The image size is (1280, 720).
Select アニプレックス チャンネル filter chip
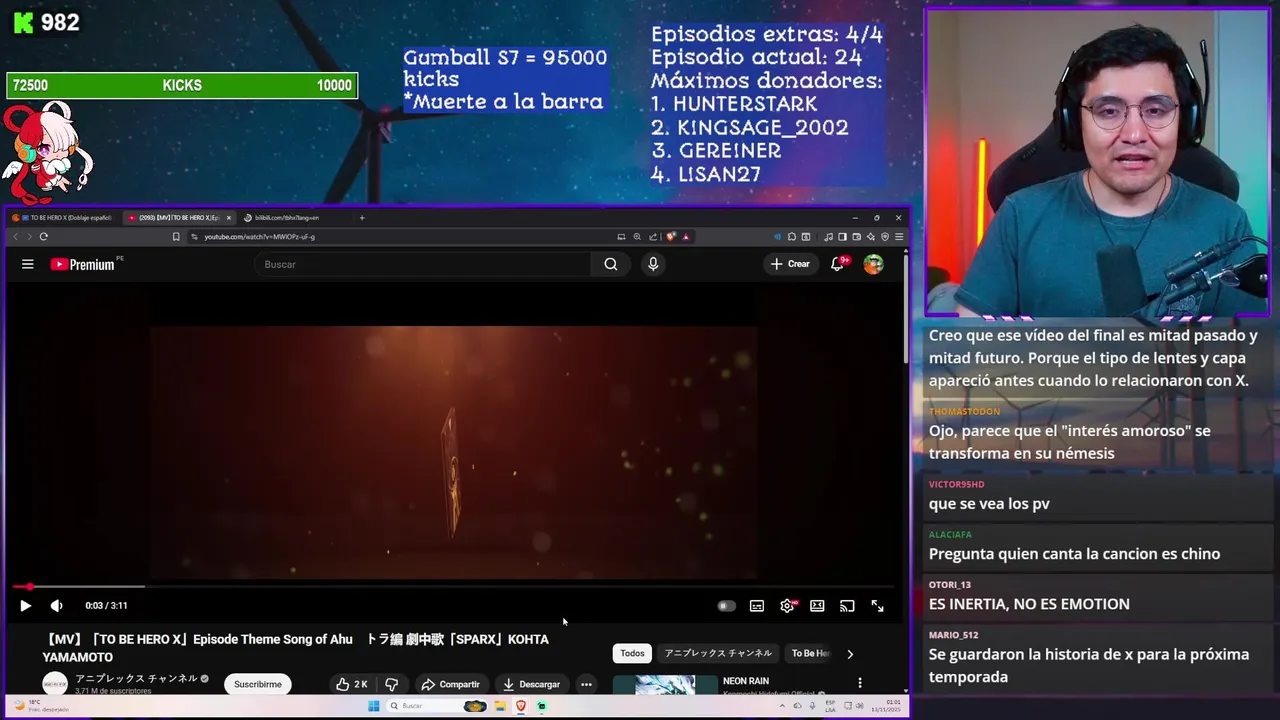pos(718,653)
